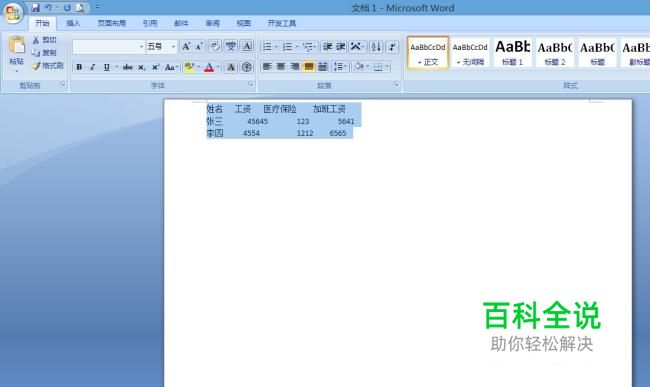Open the 页面布局 ribbon tab
Viewport: 650px width, 387px height.
[112, 23]
